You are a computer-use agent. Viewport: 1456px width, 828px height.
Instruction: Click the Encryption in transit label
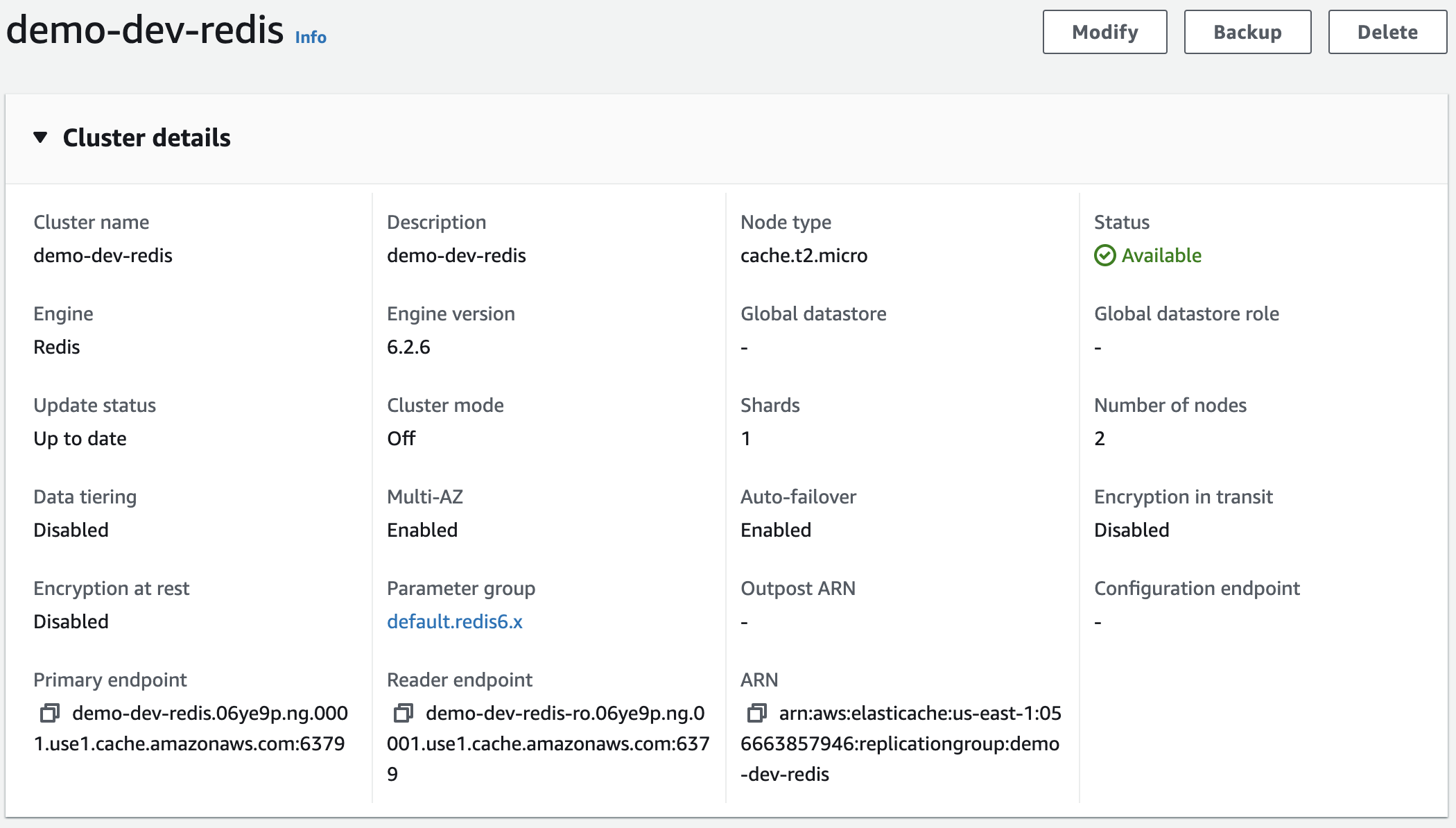1184,497
